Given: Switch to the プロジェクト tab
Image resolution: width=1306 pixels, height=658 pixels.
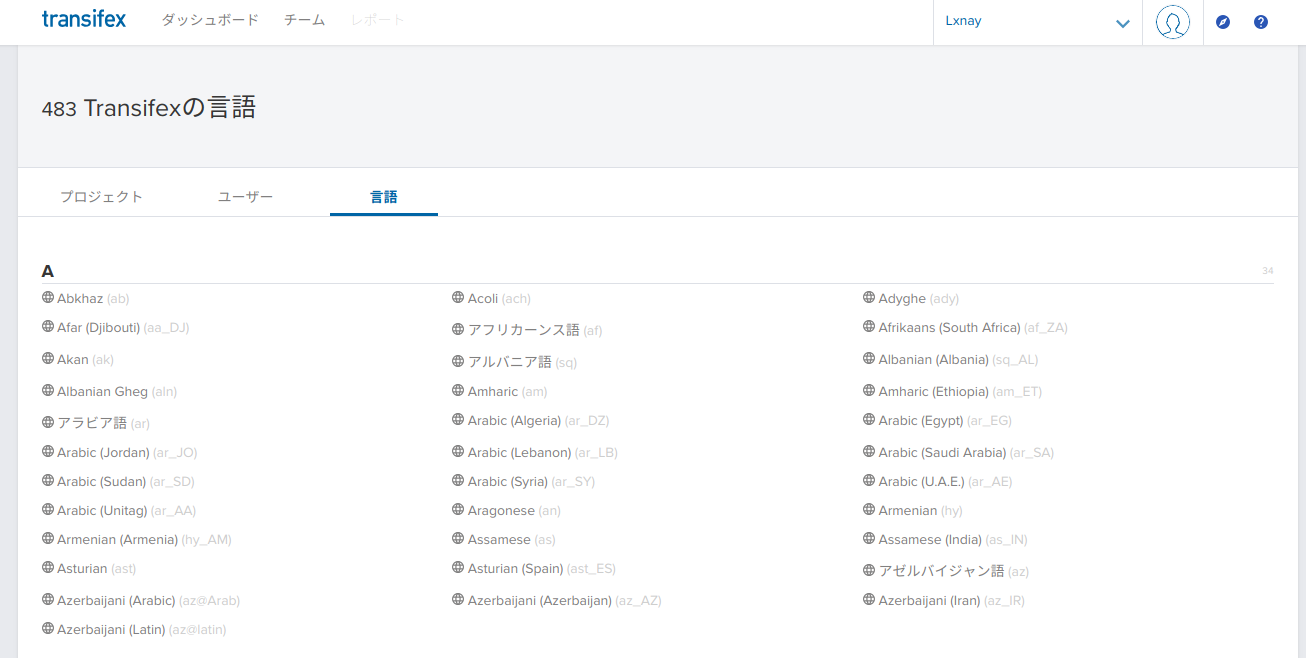Looking at the screenshot, I should tap(101, 197).
